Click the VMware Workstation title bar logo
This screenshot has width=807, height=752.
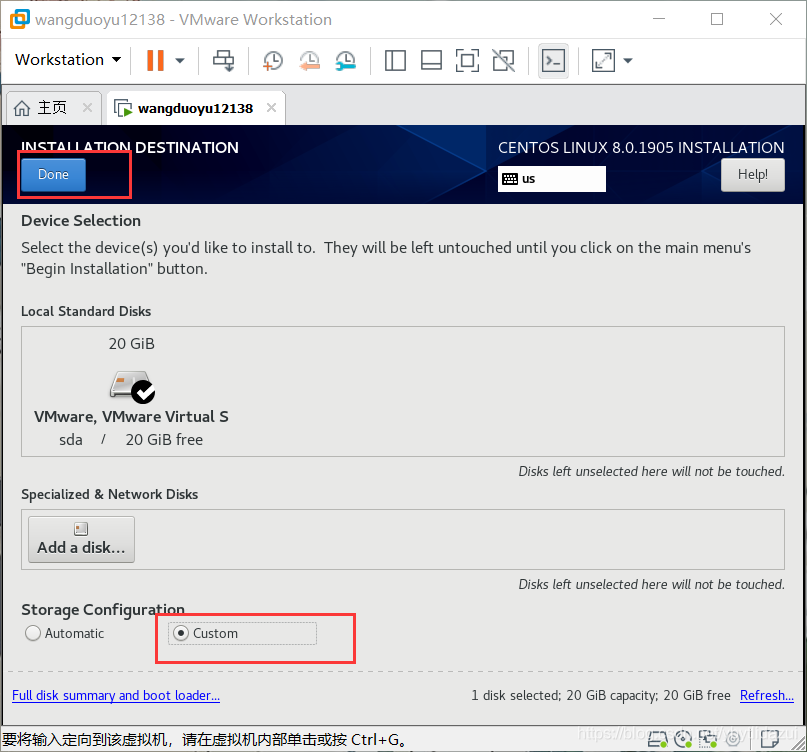[20, 19]
